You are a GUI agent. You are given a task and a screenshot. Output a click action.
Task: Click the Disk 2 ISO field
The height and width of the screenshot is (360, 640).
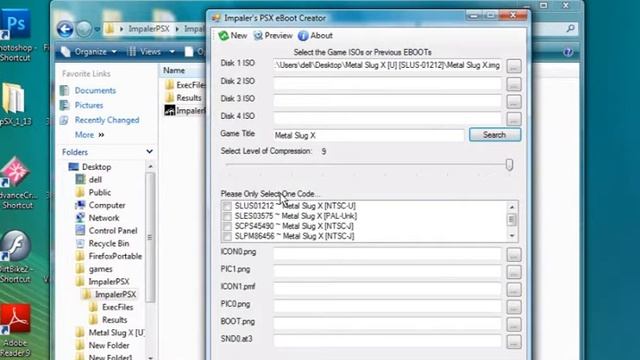[387, 84]
